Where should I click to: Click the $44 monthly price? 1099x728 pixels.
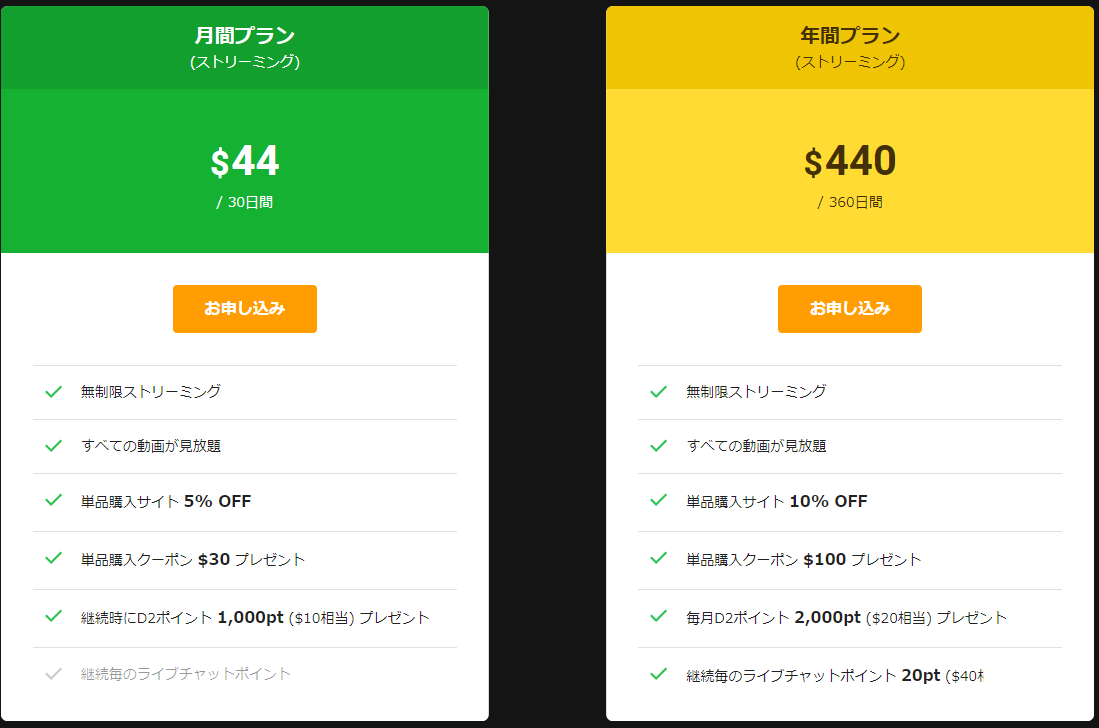pyautogui.click(x=244, y=162)
